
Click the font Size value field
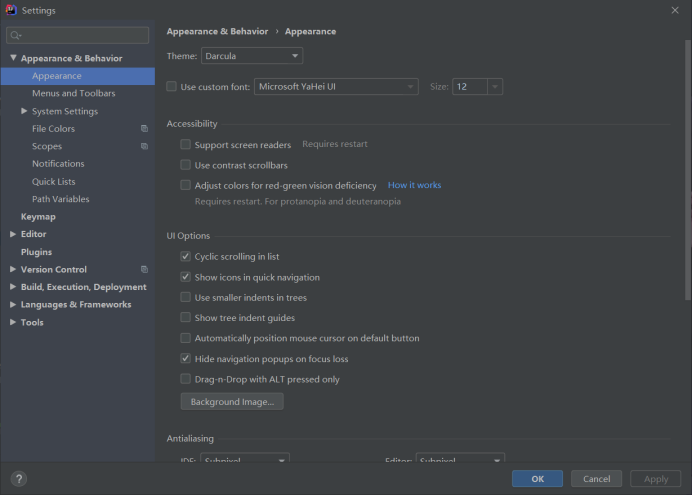(470, 86)
